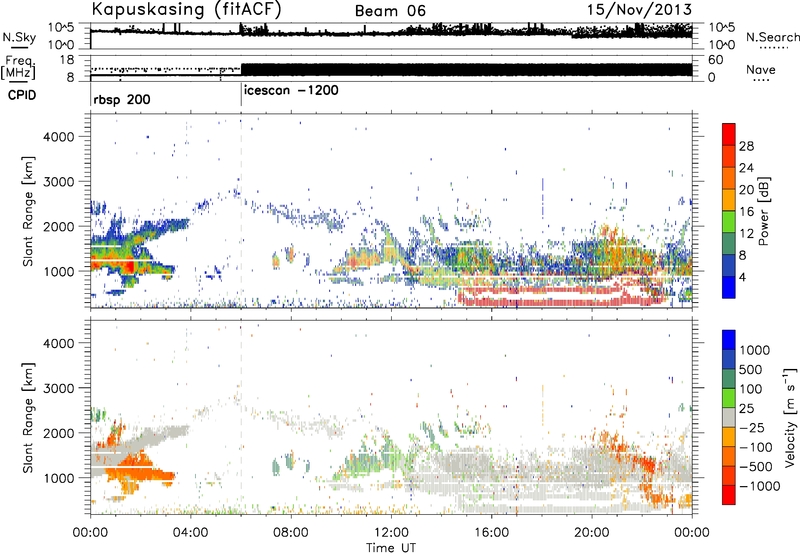Click the '16:00' time axis tick label
This screenshot has height=554, width=800.
491,533
